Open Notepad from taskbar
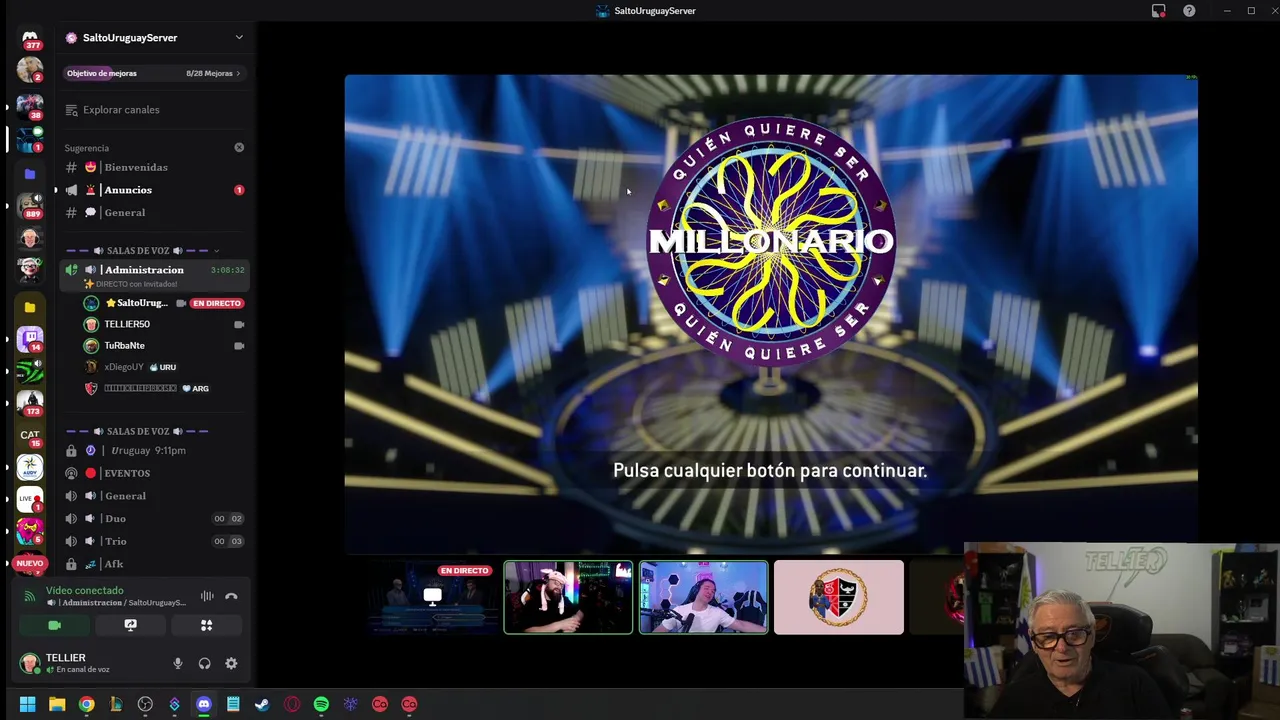 click(233, 704)
